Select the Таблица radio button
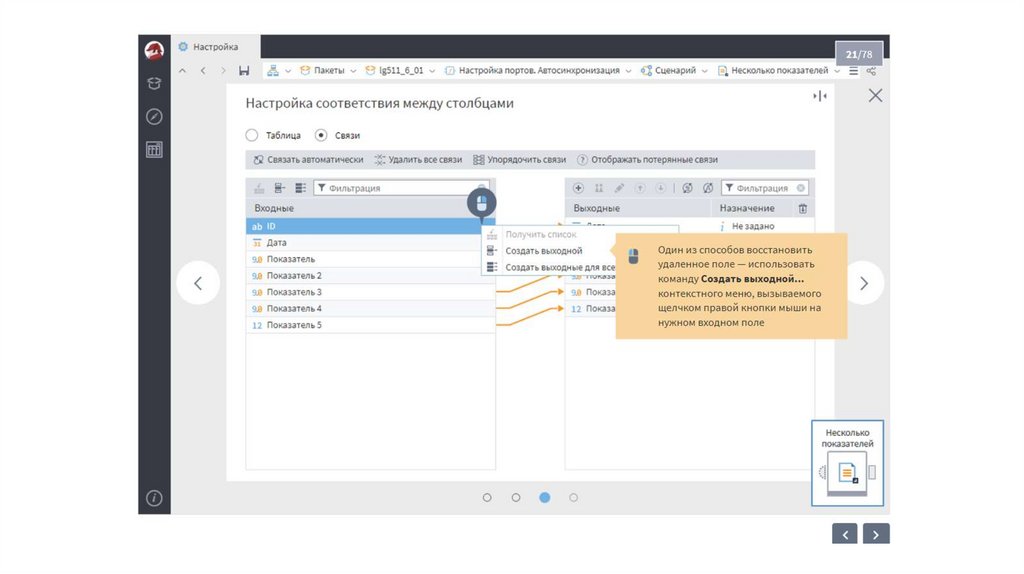 pyautogui.click(x=252, y=135)
